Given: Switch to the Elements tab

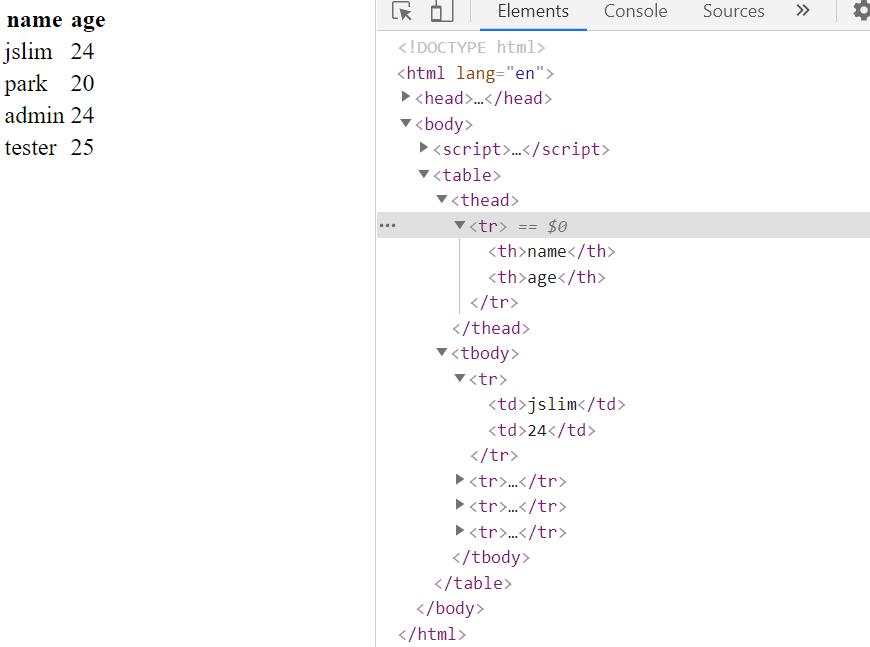Looking at the screenshot, I should 533,11.
